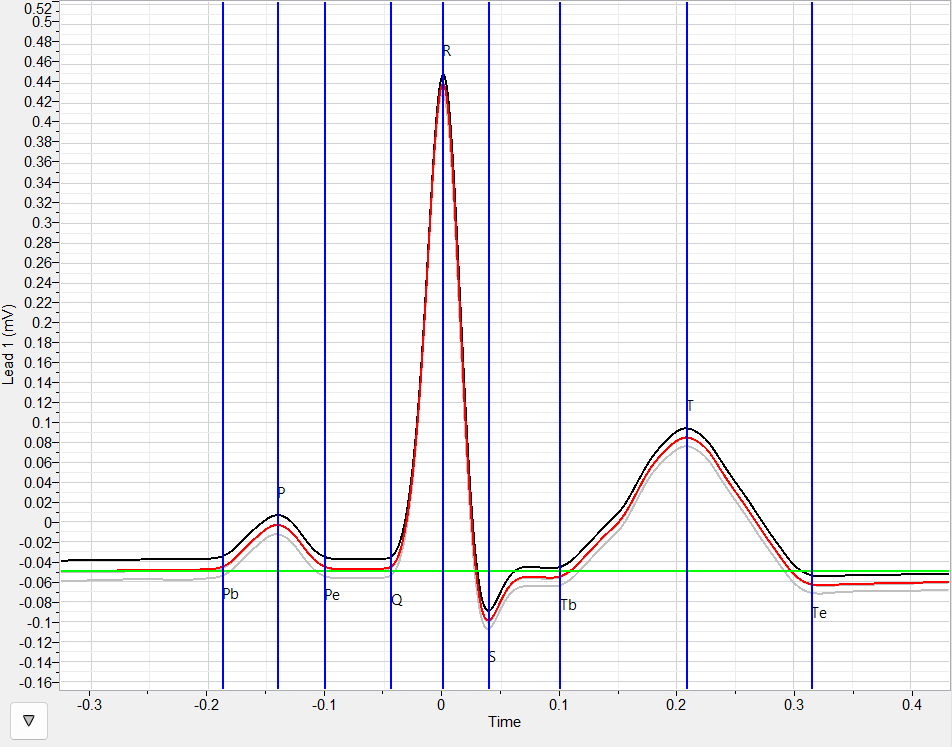Viewport: 952px width, 747px height.
Task: Click the P wave peak label
Action: 281,492
